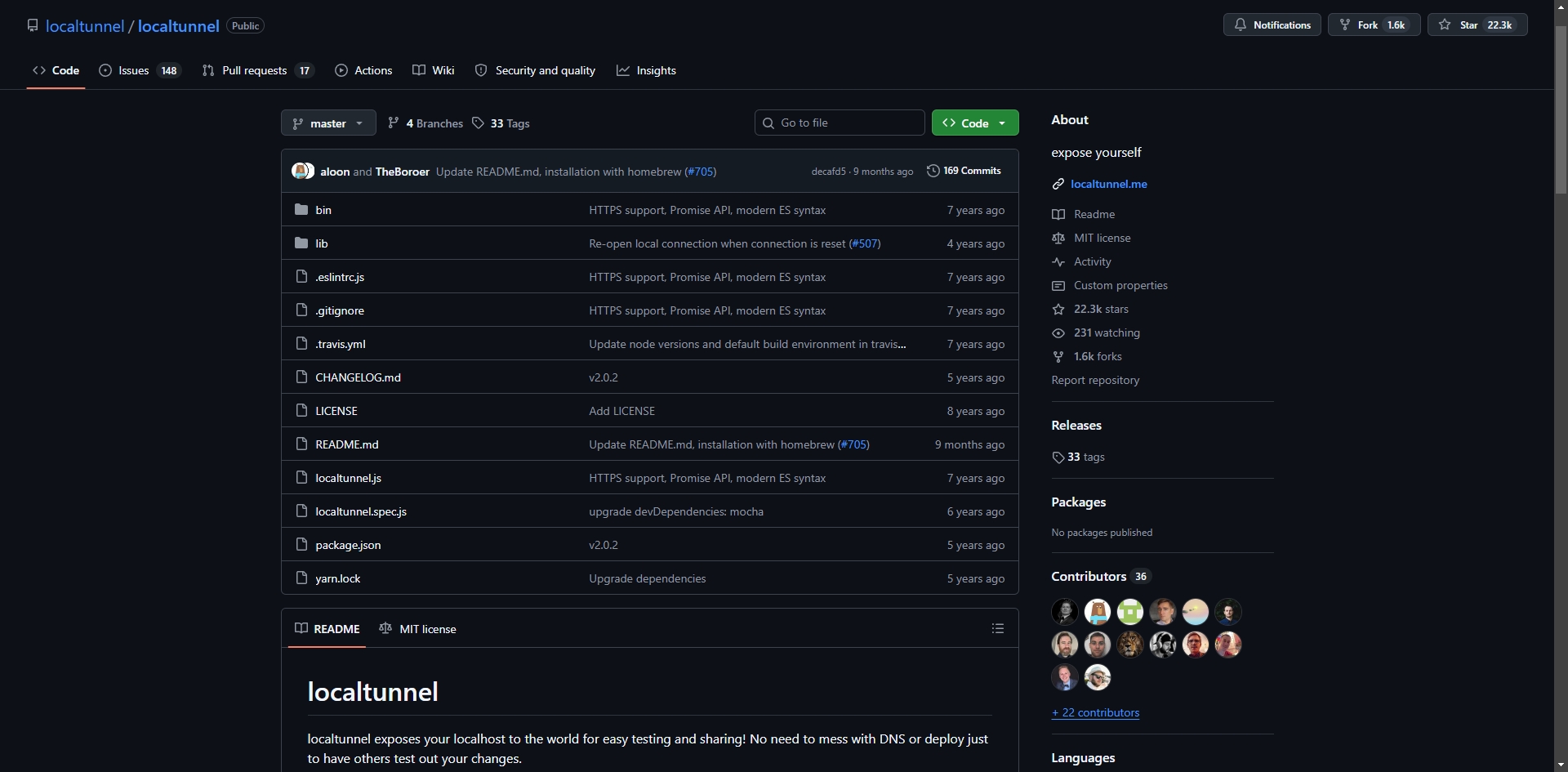
Task: Click the eye icon beside 231 watching
Action: tap(1058, 332)
